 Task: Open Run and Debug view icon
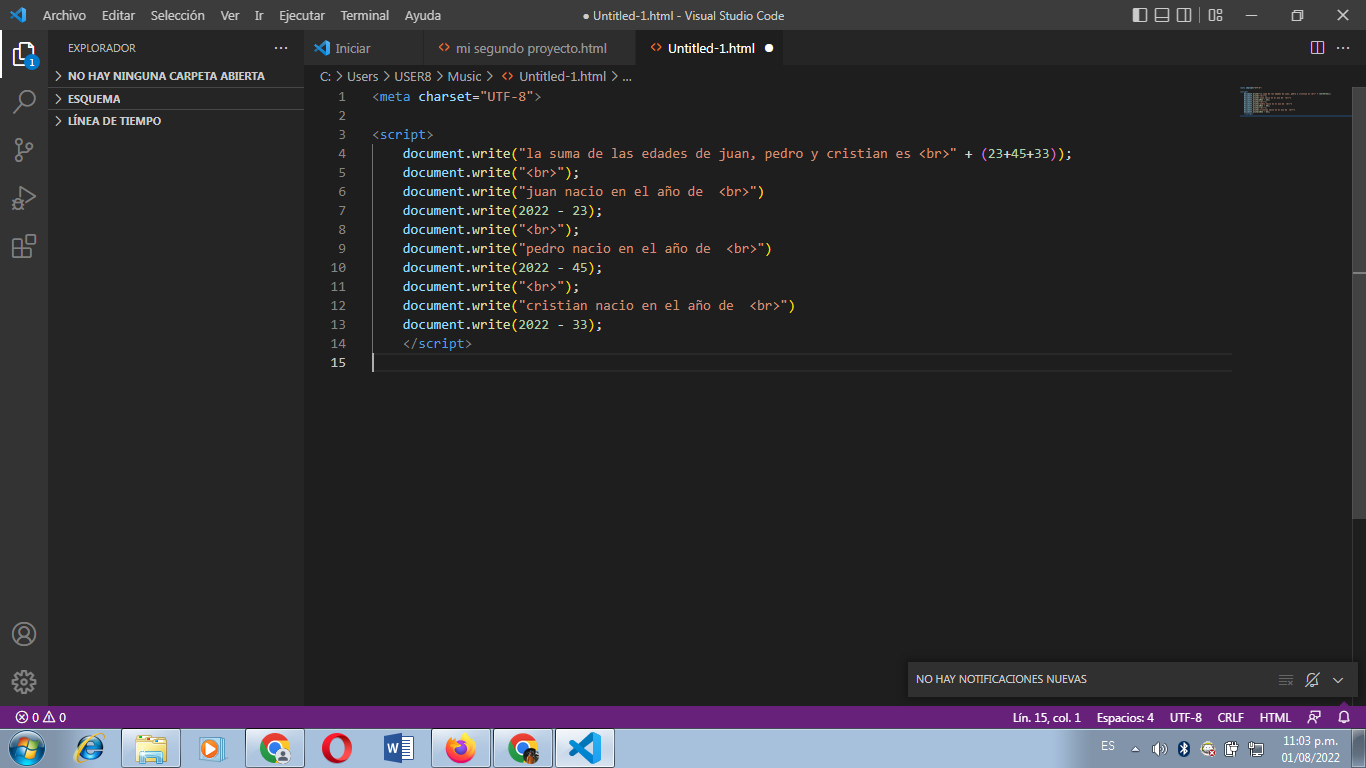[24, 198]
